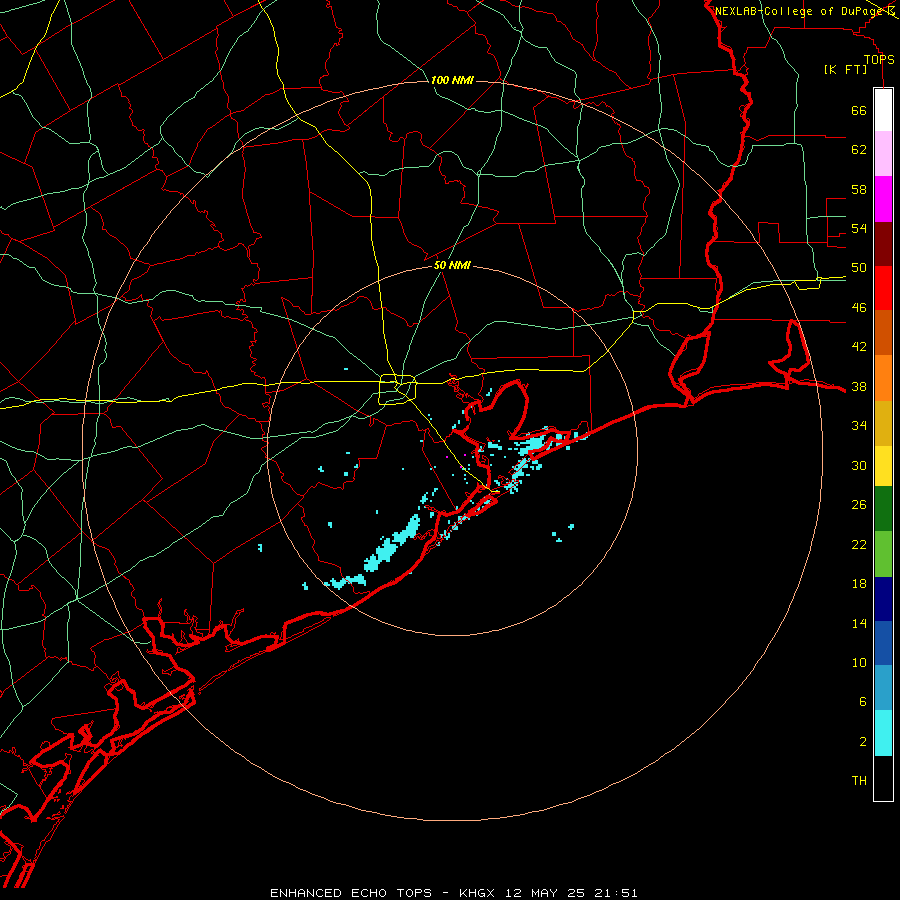
Task: Click the '18' legend value
Action: click(x=859, y=584)
